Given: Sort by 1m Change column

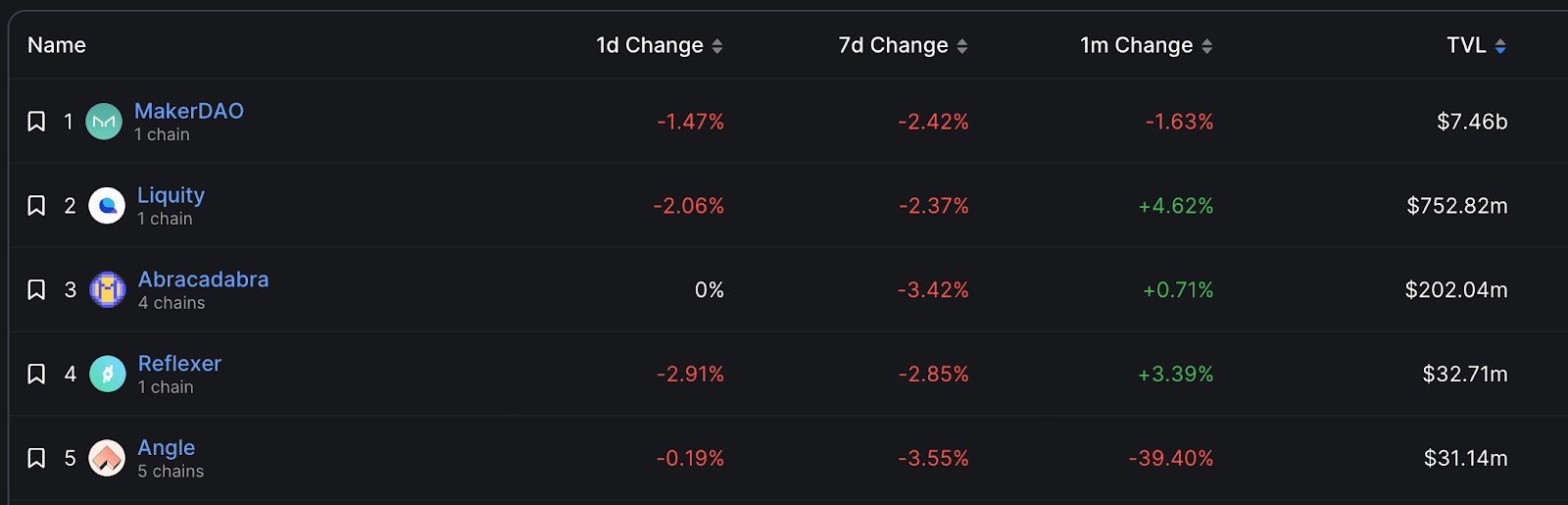Looking at the screenshot, I should 1146,46.
